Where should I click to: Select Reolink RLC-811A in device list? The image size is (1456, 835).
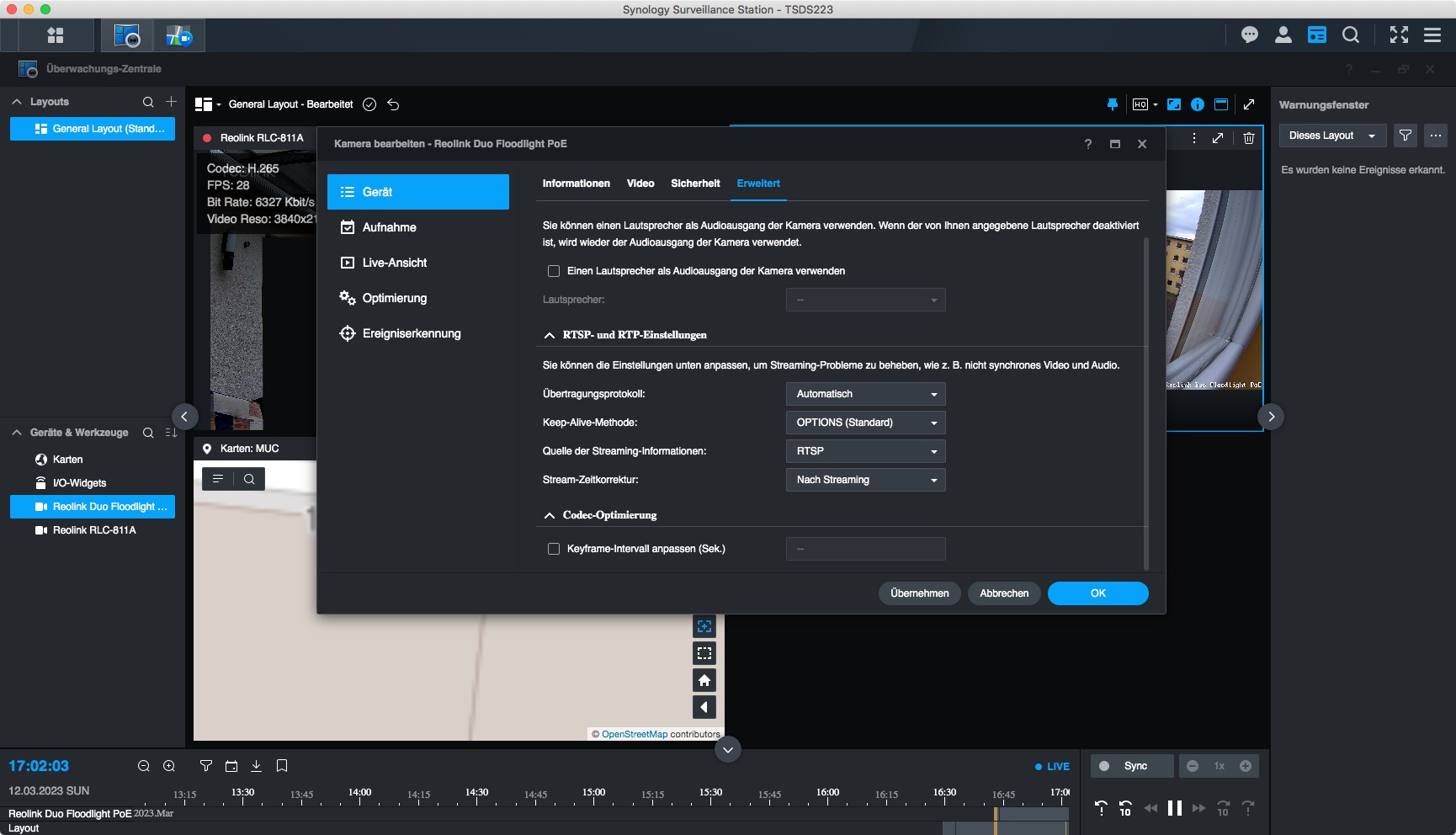(x=93, y=530)
